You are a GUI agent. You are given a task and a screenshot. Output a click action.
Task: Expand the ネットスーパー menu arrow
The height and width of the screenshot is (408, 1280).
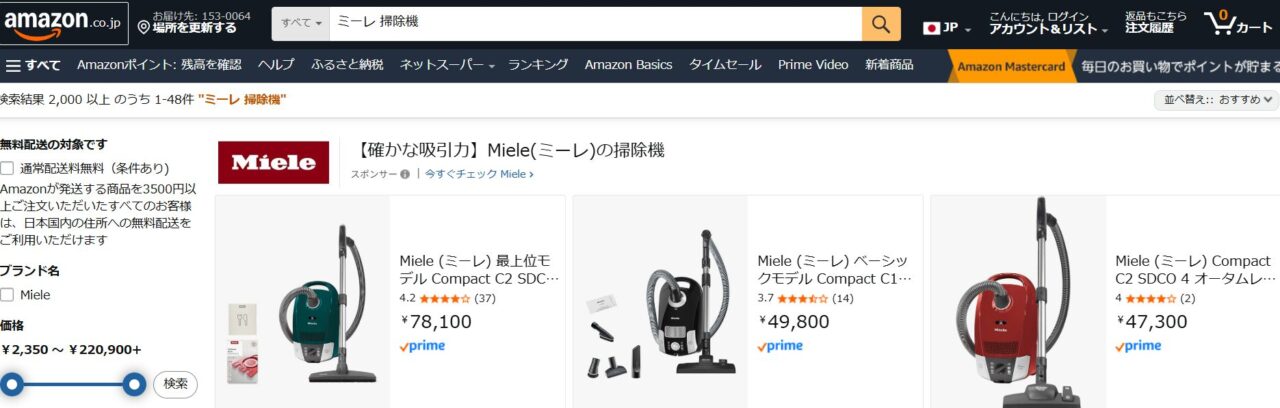492,66
